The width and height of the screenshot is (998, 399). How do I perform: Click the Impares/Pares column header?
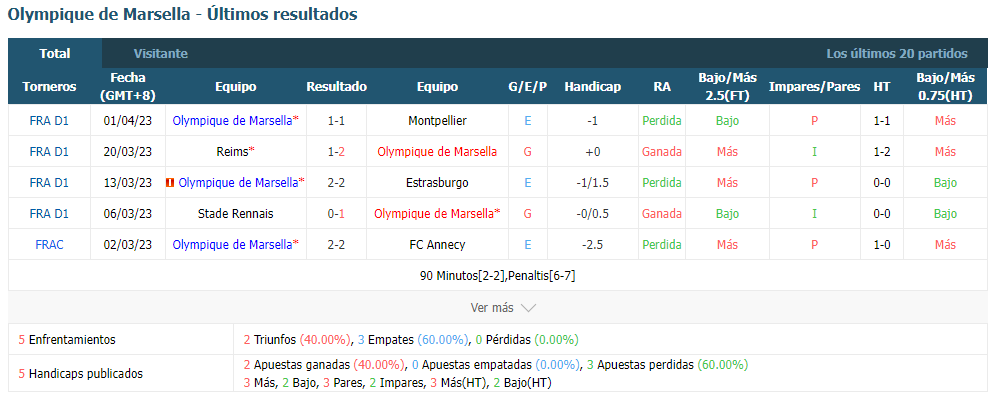click(814, 87)
